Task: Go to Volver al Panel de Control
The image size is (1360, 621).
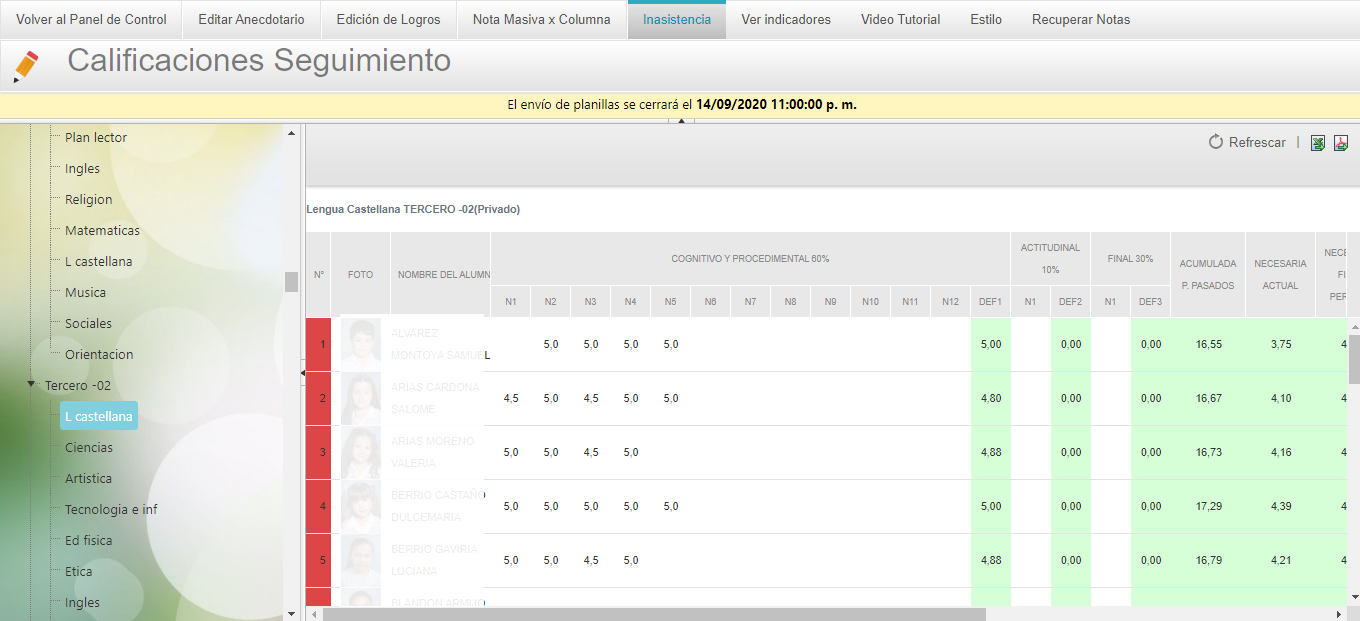Action: (91, 19)
